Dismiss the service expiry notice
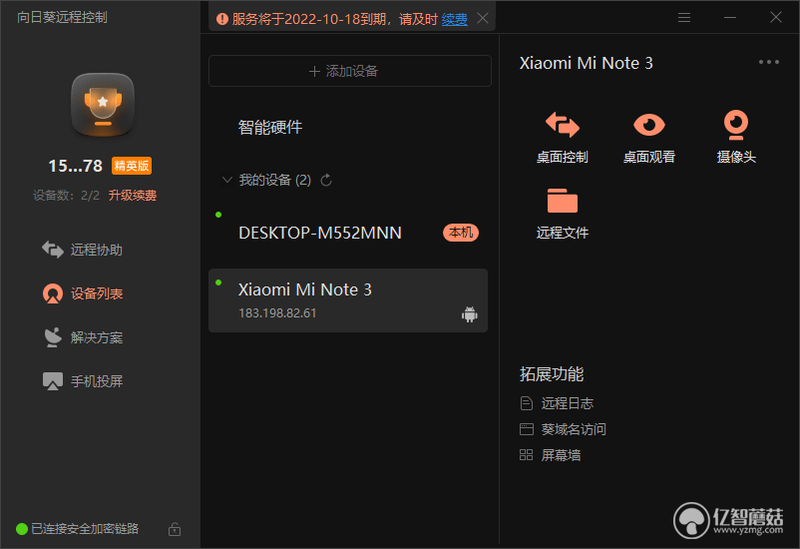 tap(483, 18)
